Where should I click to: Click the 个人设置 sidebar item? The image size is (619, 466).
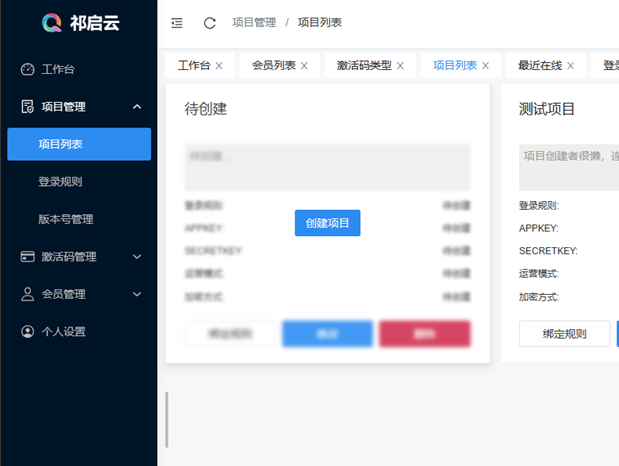click(x=63, y=332)
